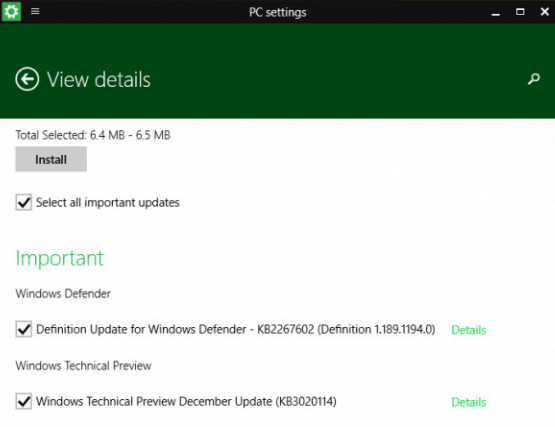Click the PC settings title text

[x=278, y=12]
